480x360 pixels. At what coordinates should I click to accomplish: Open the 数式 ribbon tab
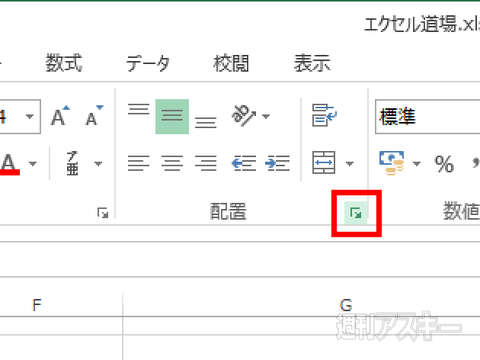coord(64,63)
